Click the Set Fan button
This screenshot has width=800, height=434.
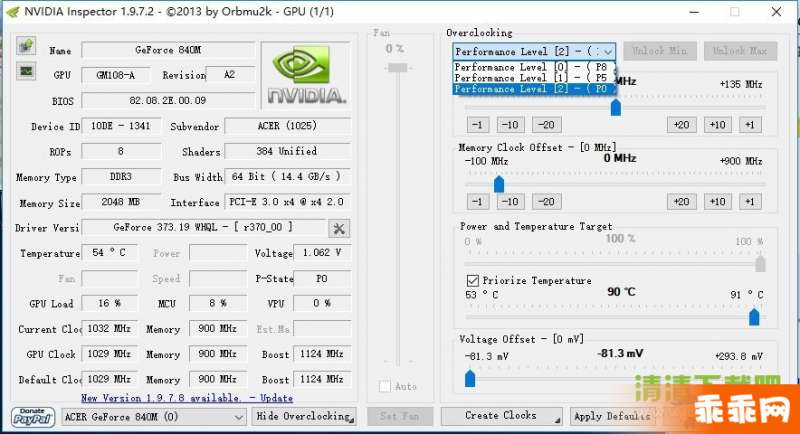399,416
